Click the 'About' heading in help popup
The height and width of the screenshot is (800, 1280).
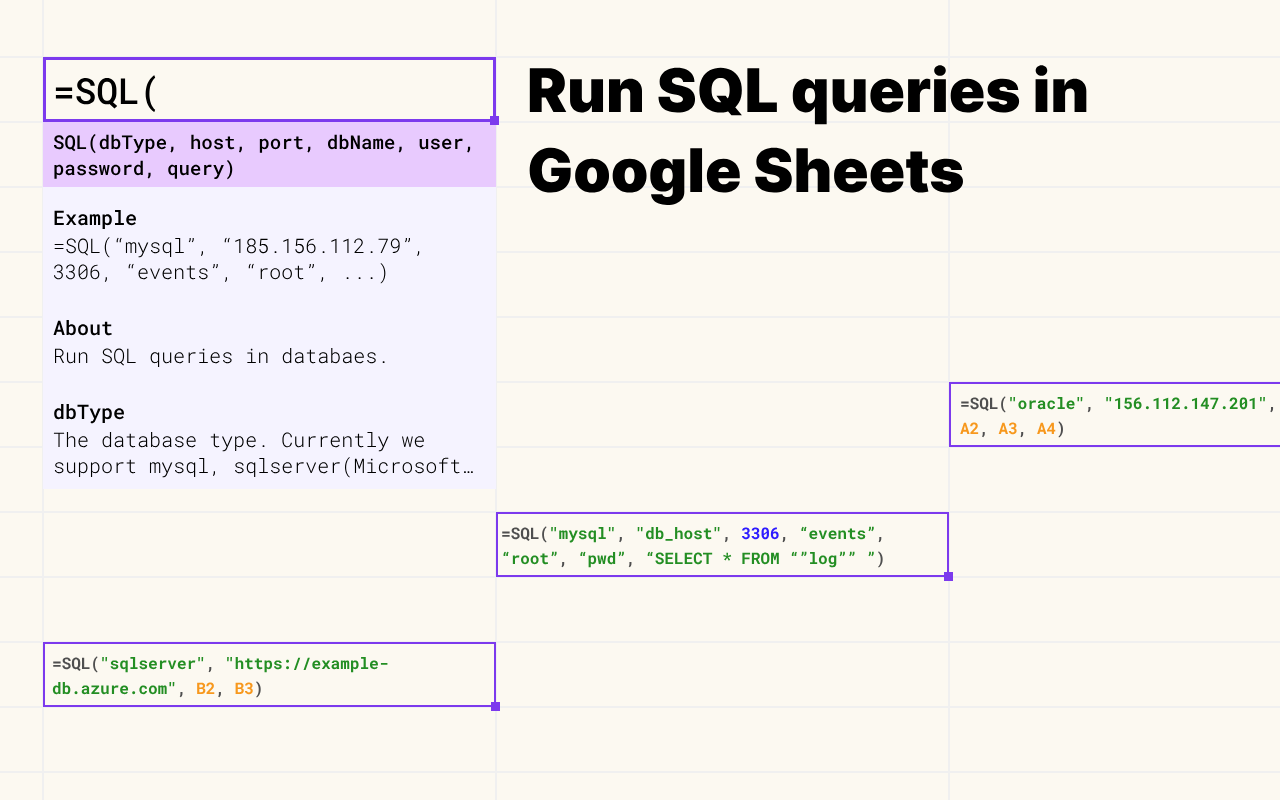pyautogui.click(x=83, y=328)
